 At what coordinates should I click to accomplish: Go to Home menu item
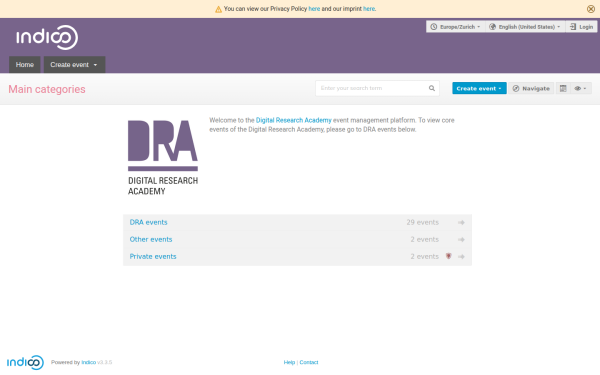[x=25, y=65]
